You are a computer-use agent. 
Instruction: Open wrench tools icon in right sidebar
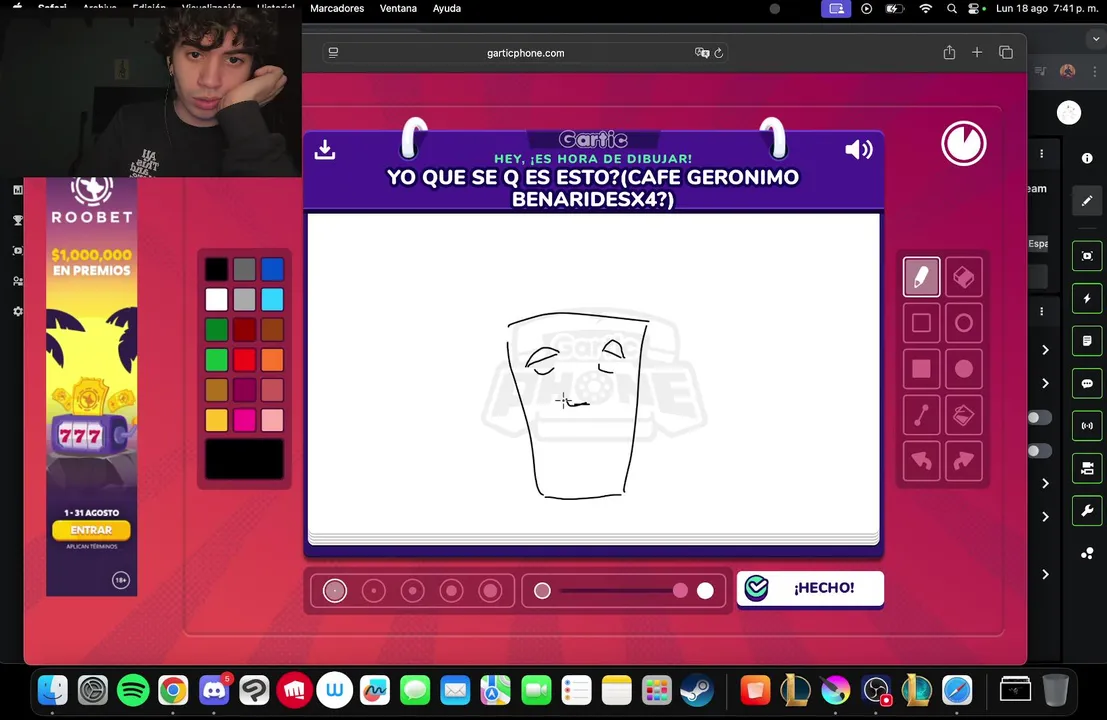pos(1087,510)
